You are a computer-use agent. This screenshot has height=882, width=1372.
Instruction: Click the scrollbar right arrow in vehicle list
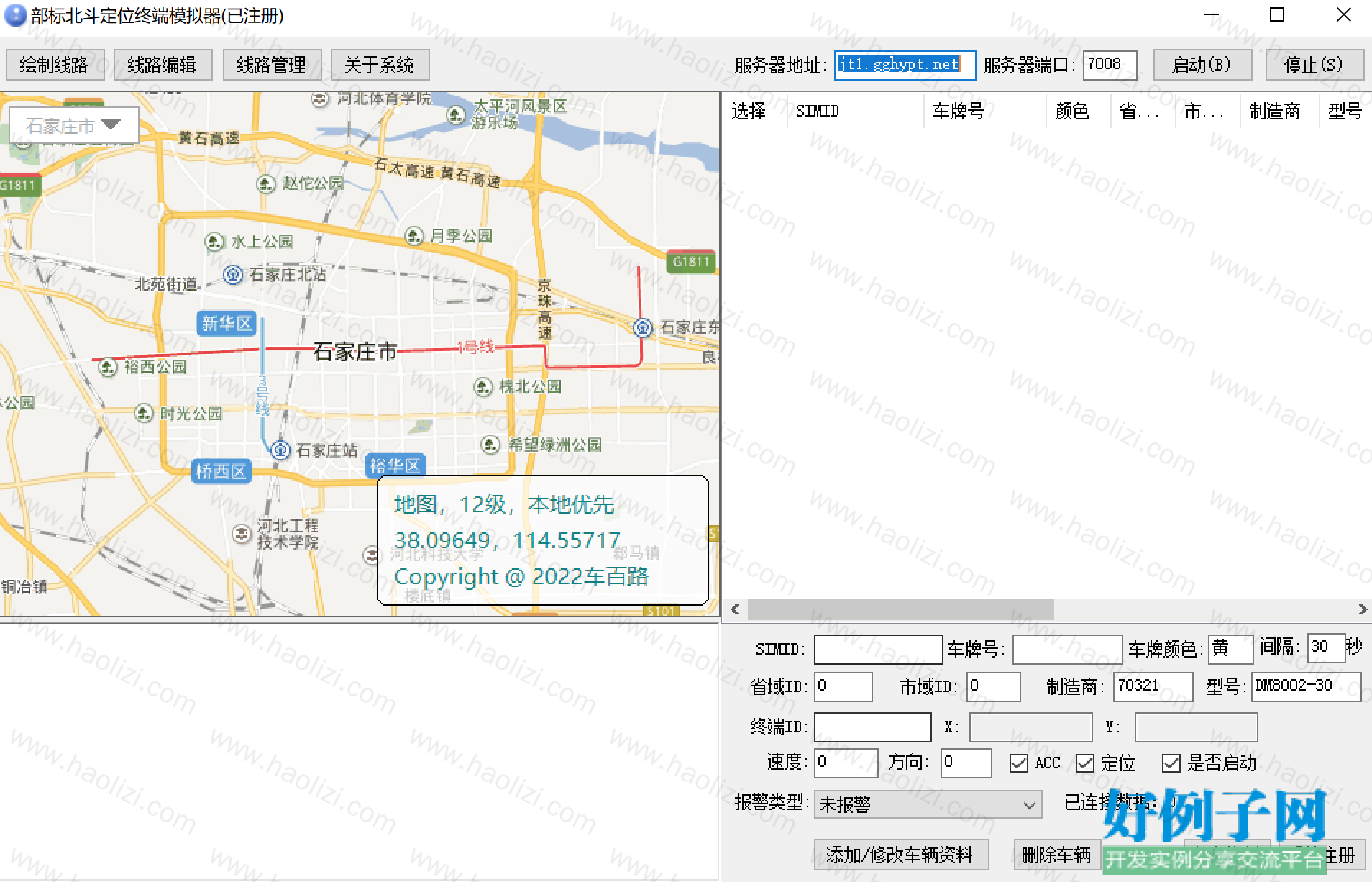1362,609
